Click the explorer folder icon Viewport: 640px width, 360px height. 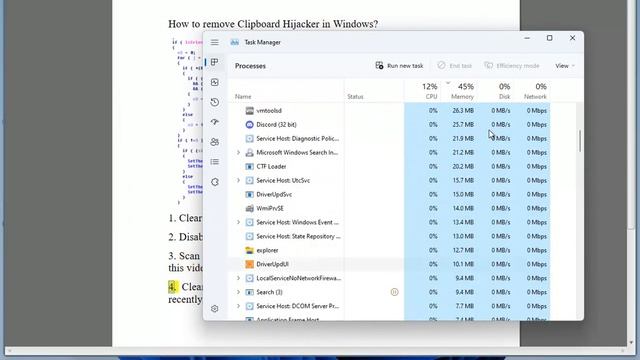click(249, 250)
